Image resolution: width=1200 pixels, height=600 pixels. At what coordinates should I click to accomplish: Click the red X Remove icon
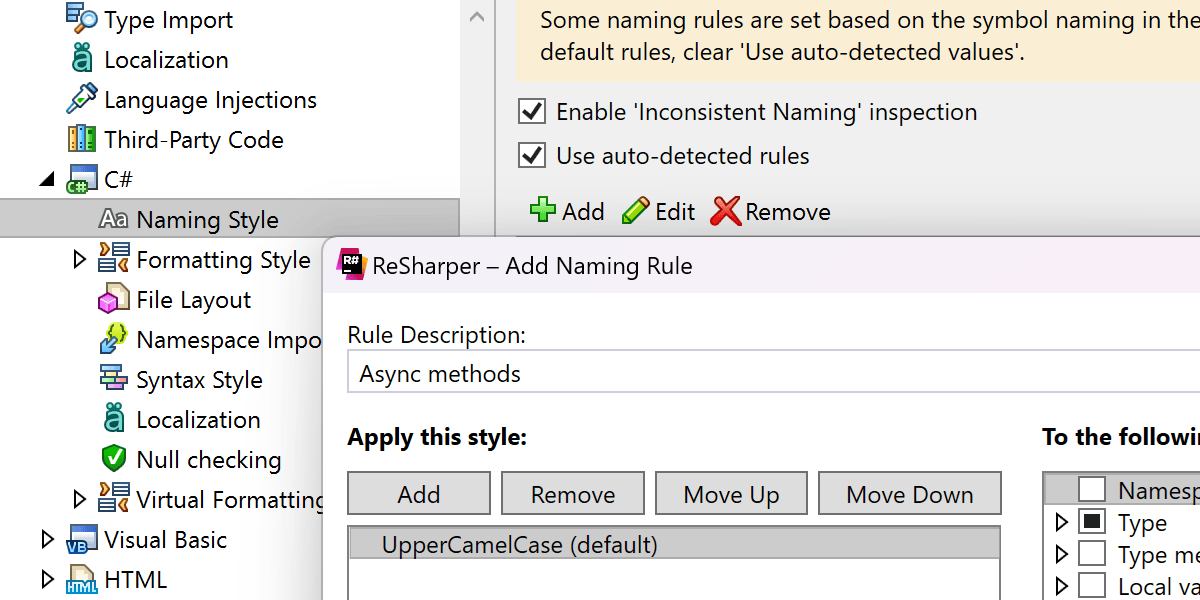pos(725,211)
